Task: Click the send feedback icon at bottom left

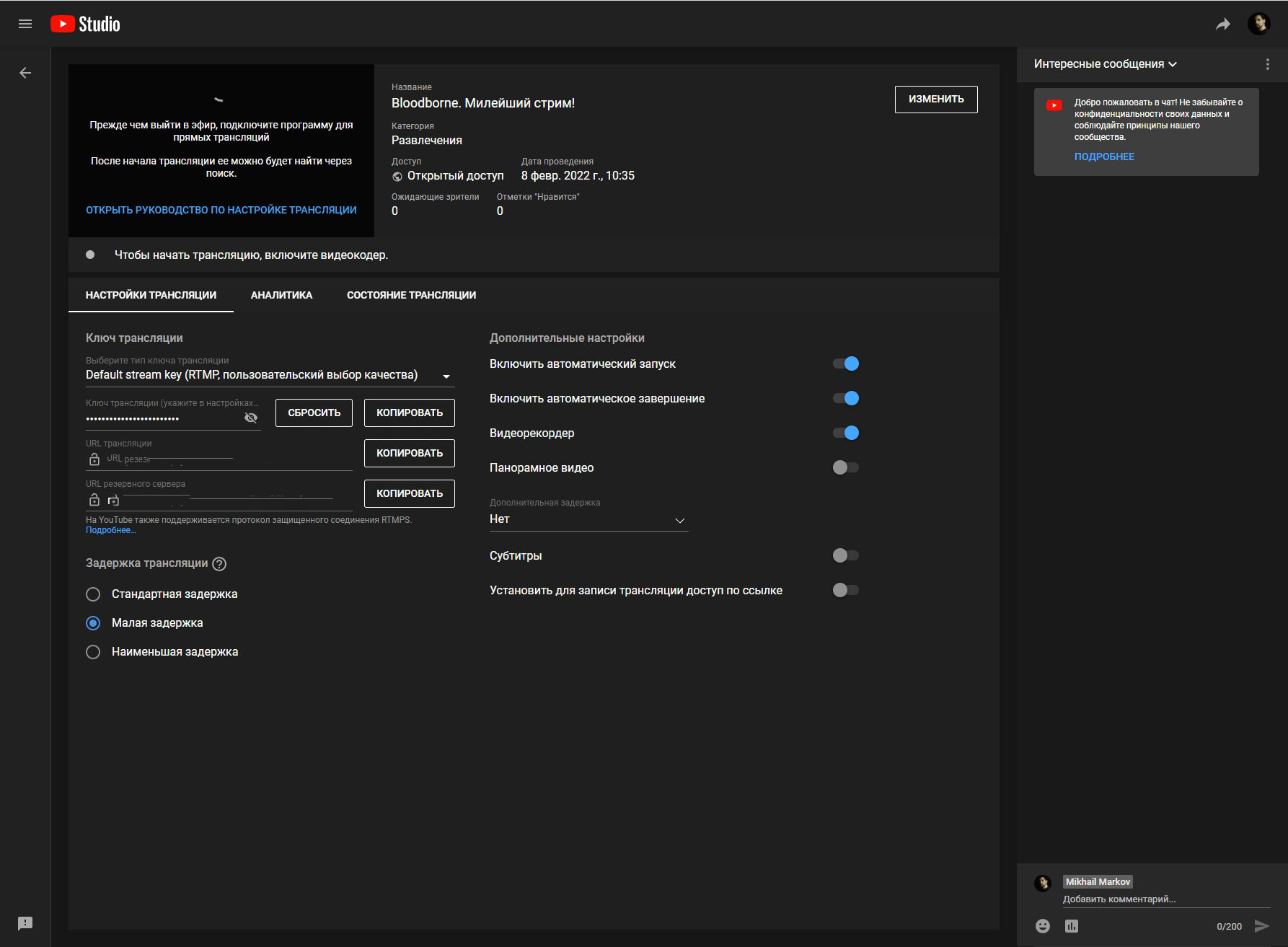Action: pyautogui.click(x=25, y=923)
